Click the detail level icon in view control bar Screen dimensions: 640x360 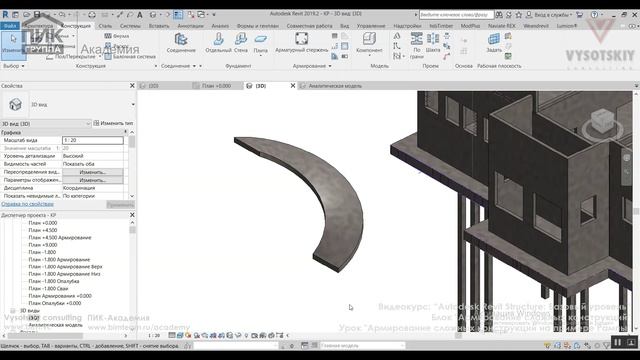(172, 335)
